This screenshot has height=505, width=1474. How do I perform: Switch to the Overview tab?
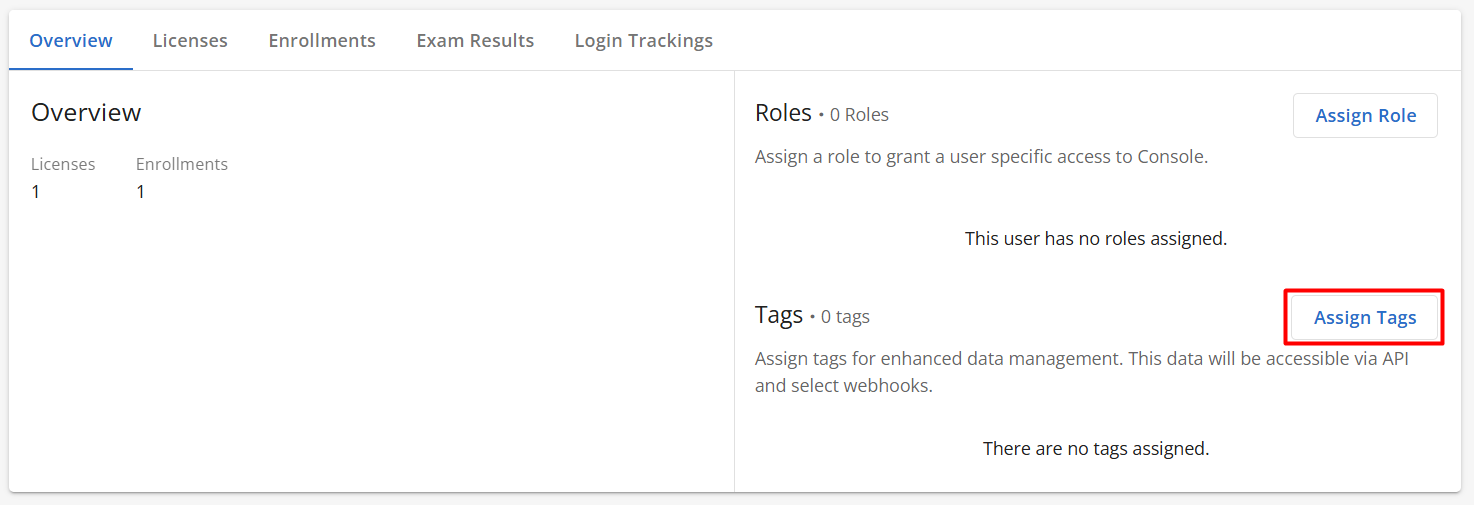tap(71, 41)
